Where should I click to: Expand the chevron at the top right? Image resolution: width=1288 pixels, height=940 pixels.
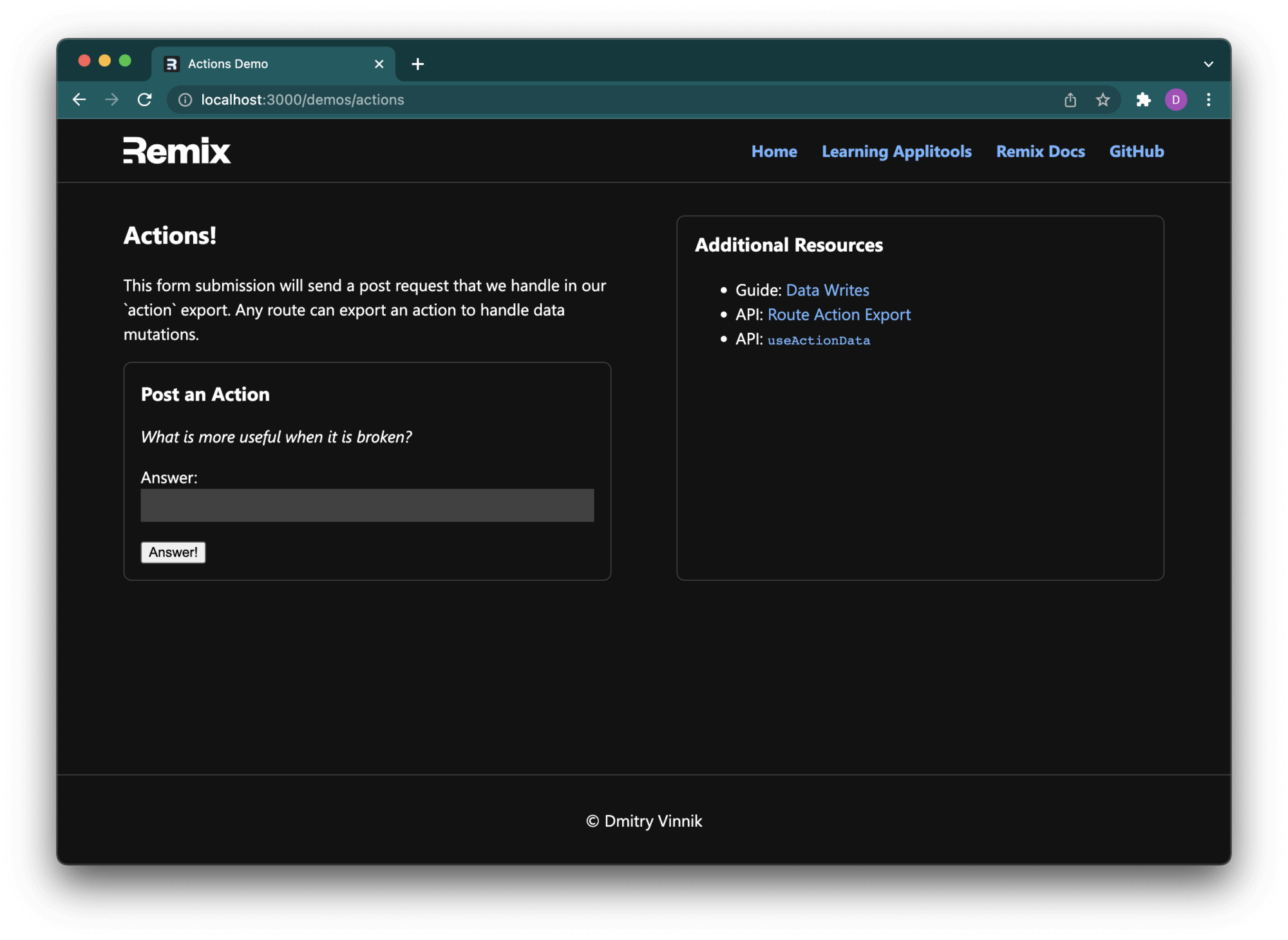[1208, 63]
